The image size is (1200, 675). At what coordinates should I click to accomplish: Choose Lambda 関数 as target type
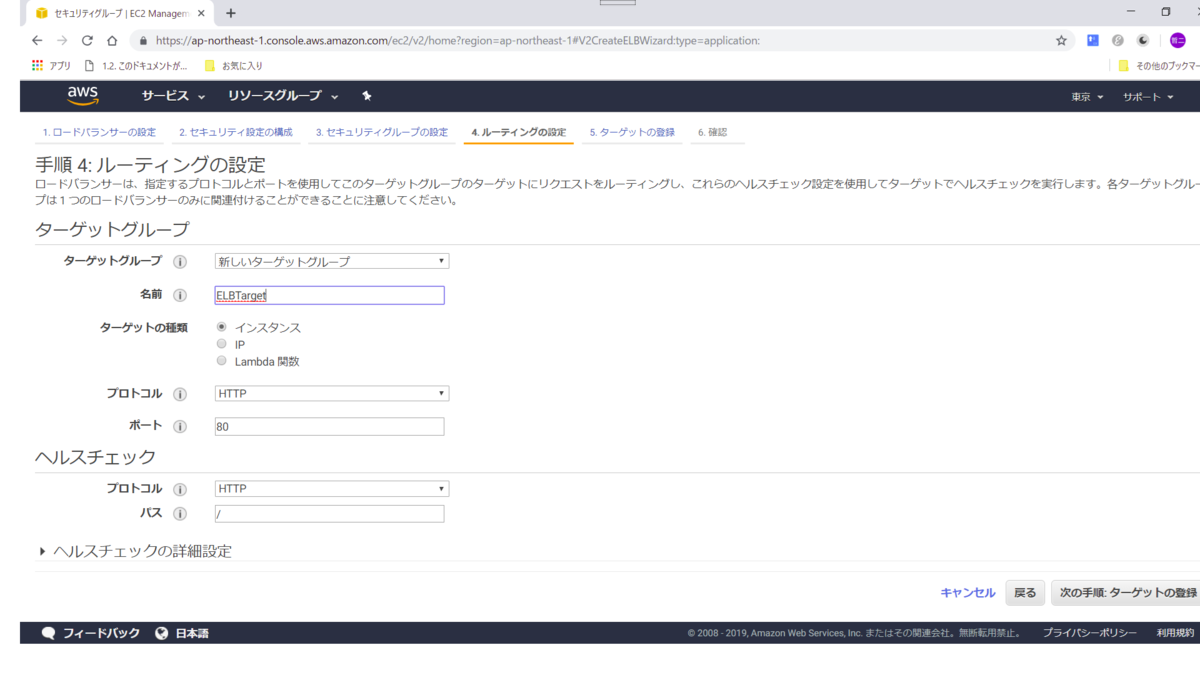[x=221, y=360]
